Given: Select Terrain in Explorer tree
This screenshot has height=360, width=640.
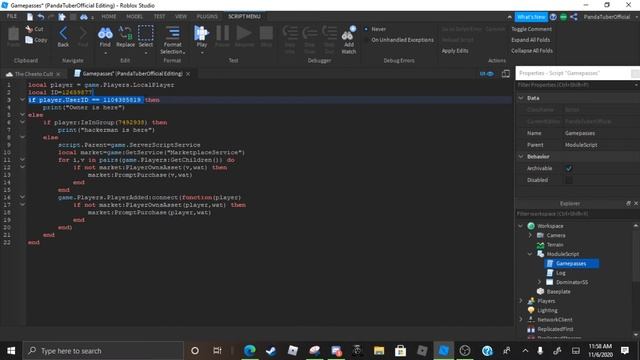Looking at the screenshot, I should pos(555,244).
